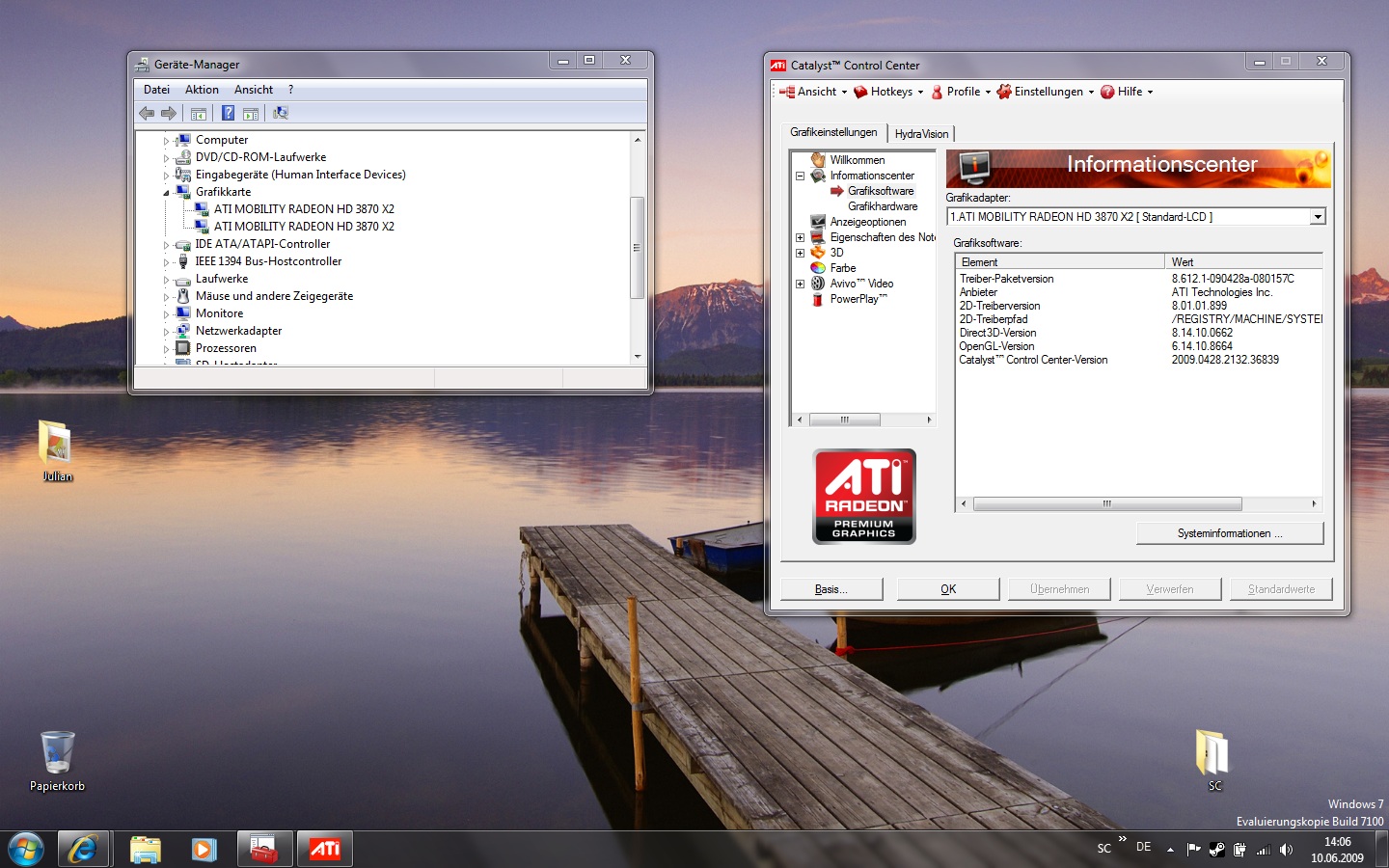Screen dimensions: 1389x868
Task: Click the scan for hardware changes icon
Action: coord(281,113)
